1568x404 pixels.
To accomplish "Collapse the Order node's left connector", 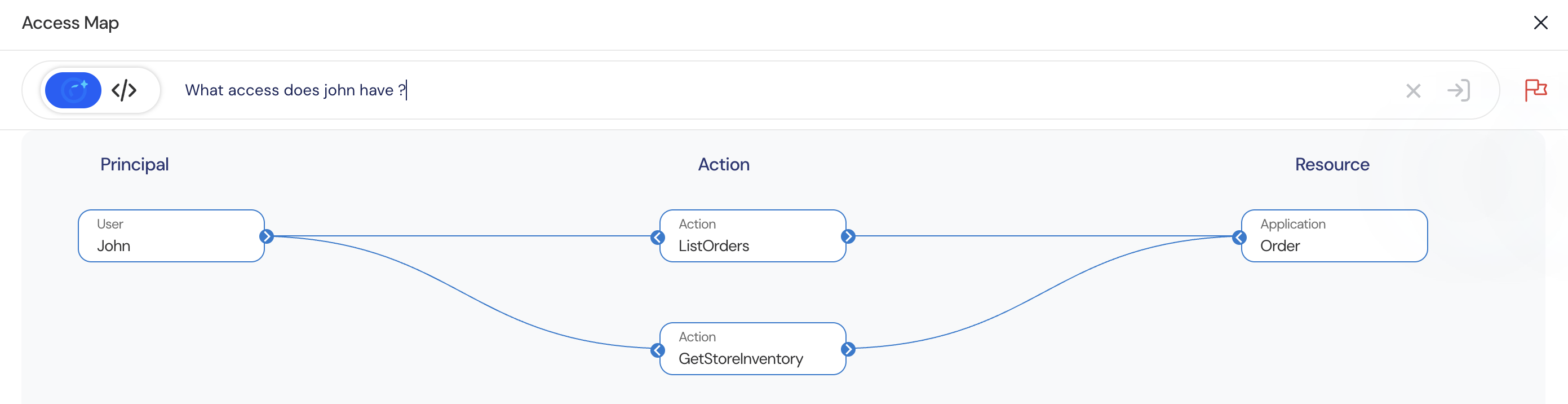I will [x=1239, y=237].
